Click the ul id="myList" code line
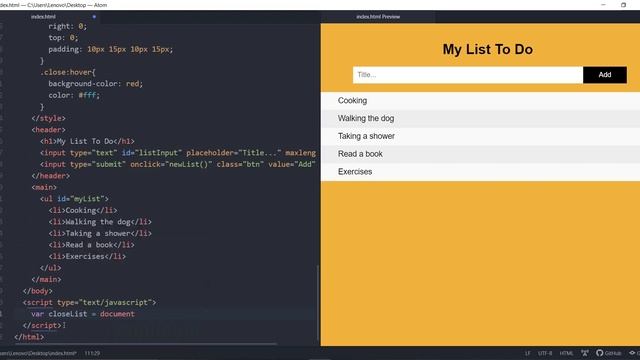This screenshot has width=640, height=360. click(x=74, y=199)
